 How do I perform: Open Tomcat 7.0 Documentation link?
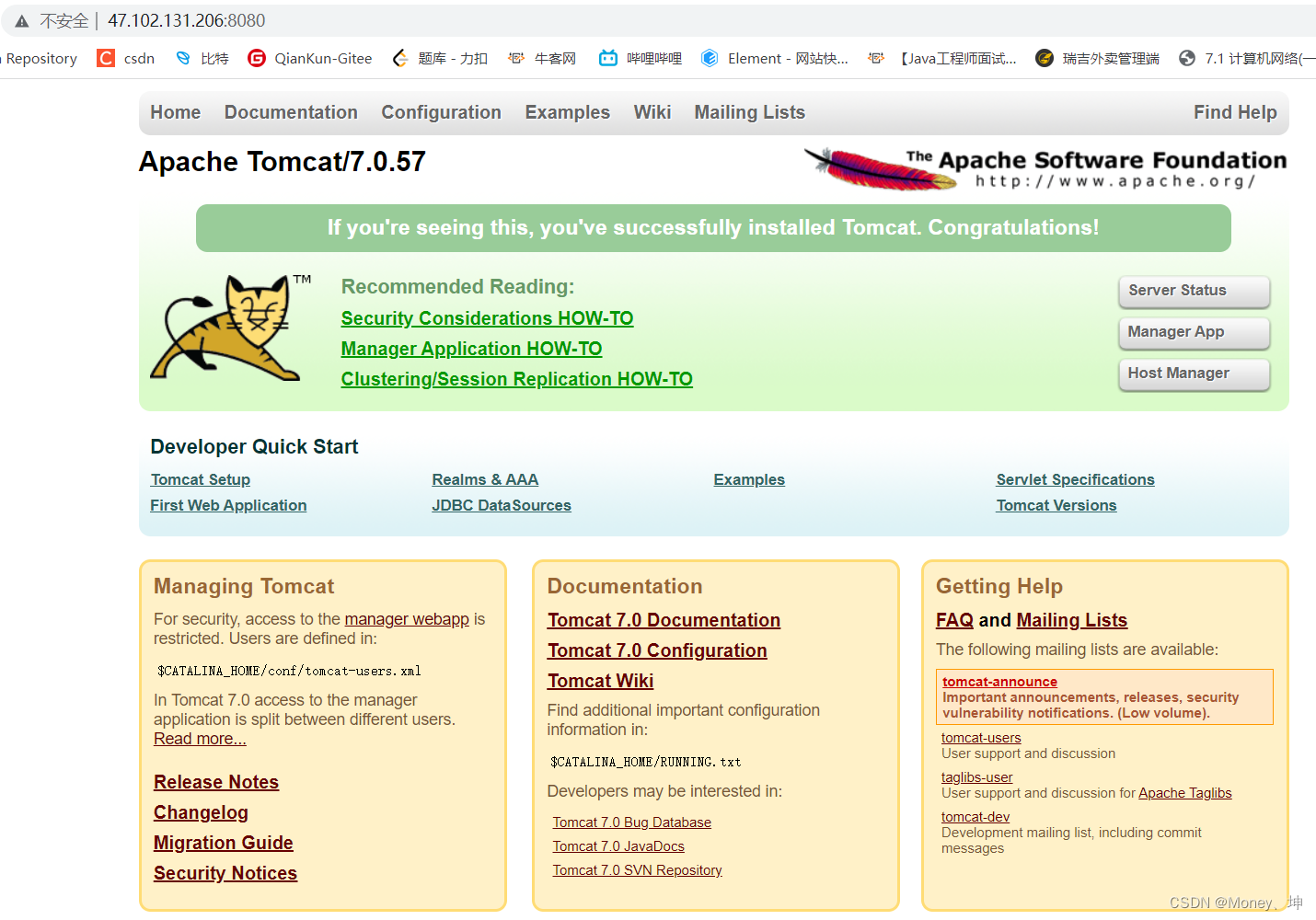point(664,620)
